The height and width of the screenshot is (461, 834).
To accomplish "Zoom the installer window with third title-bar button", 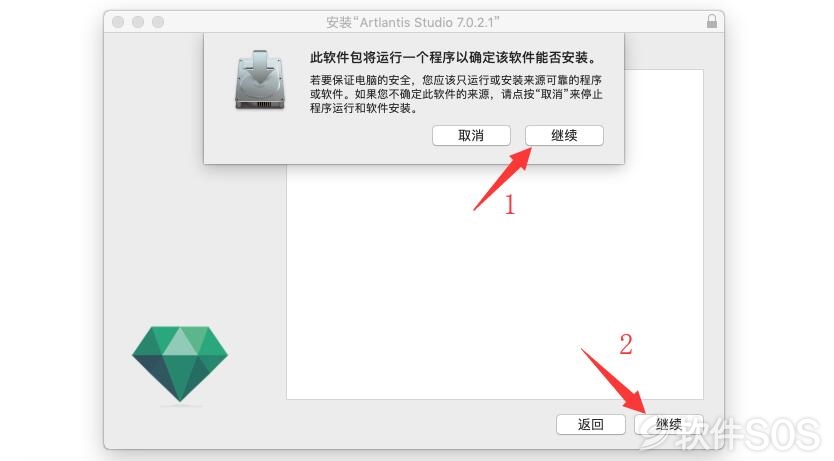I will 158,22.
